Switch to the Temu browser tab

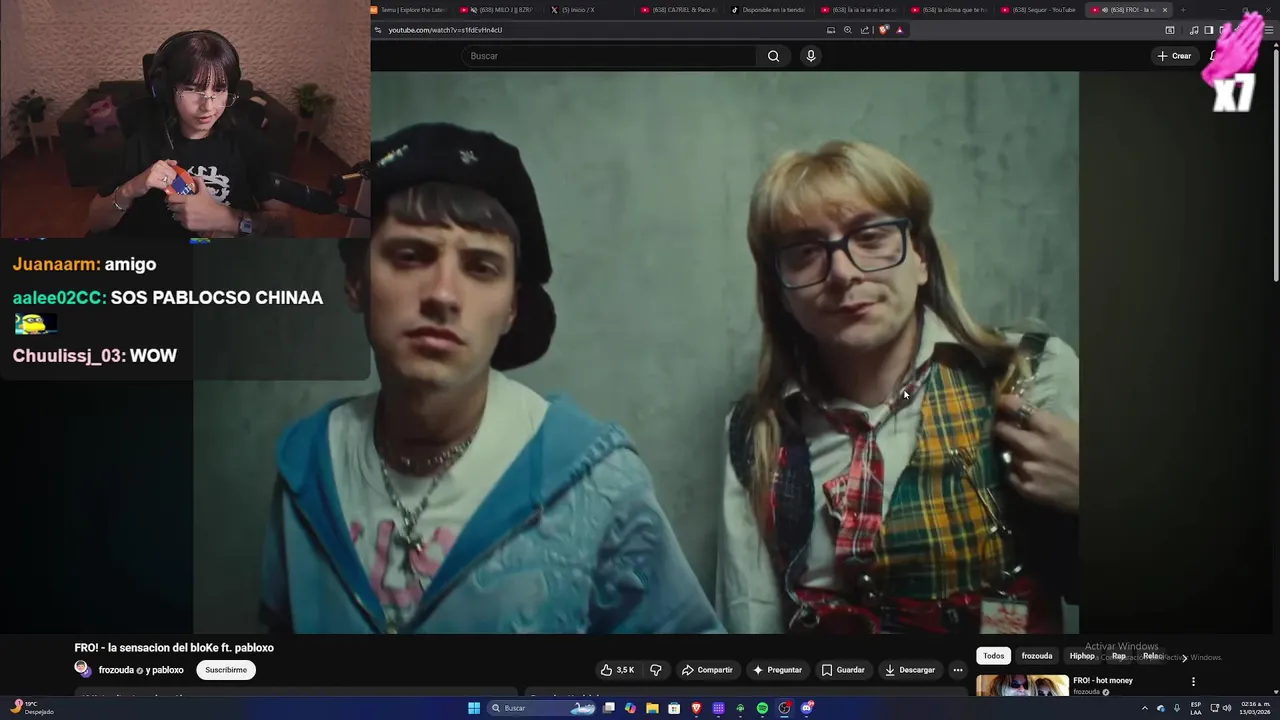click(x=410, y=10)
